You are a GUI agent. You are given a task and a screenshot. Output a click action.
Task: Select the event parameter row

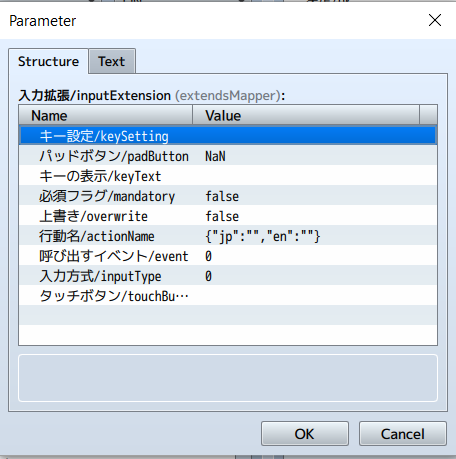[x=228, y=256]
